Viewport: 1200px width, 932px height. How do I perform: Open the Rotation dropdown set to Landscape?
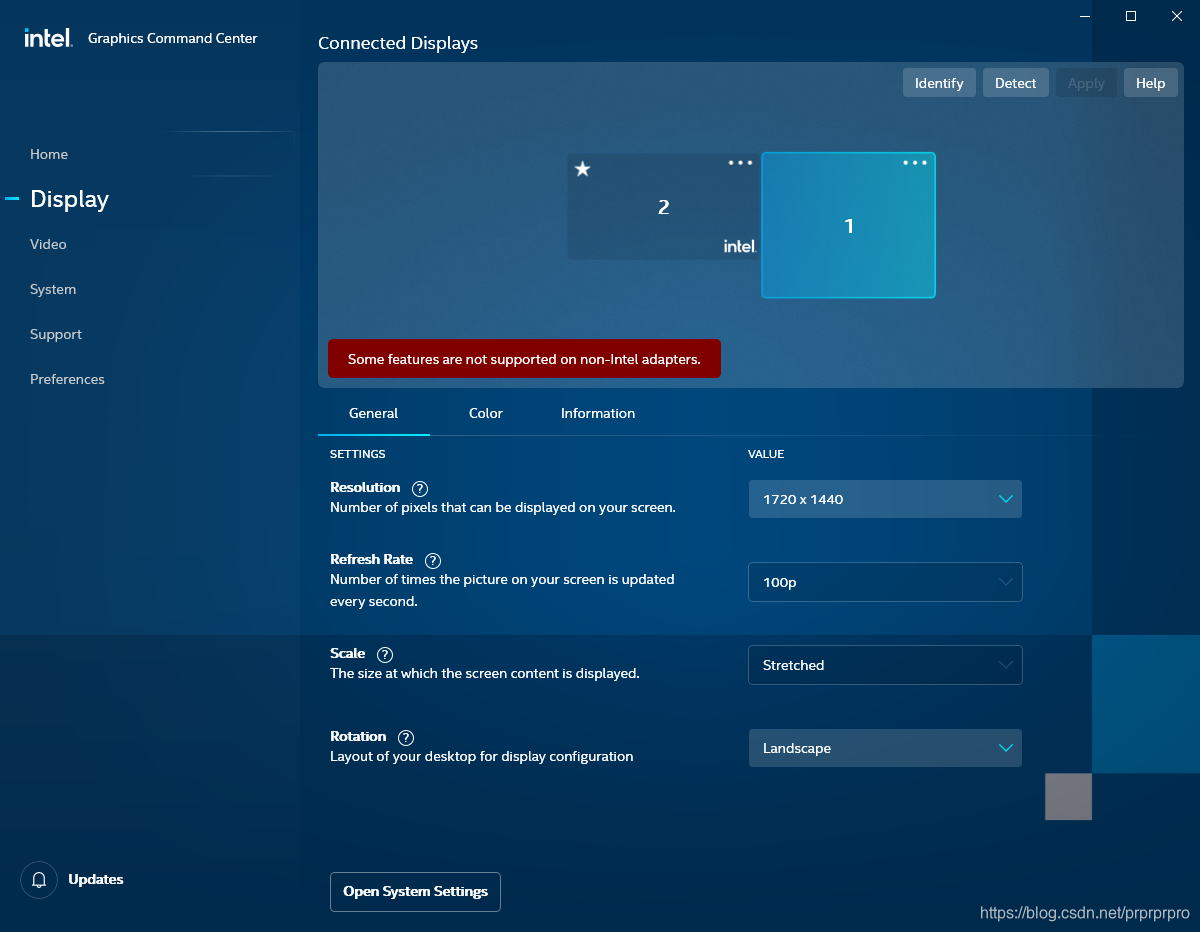click(885, 748)
